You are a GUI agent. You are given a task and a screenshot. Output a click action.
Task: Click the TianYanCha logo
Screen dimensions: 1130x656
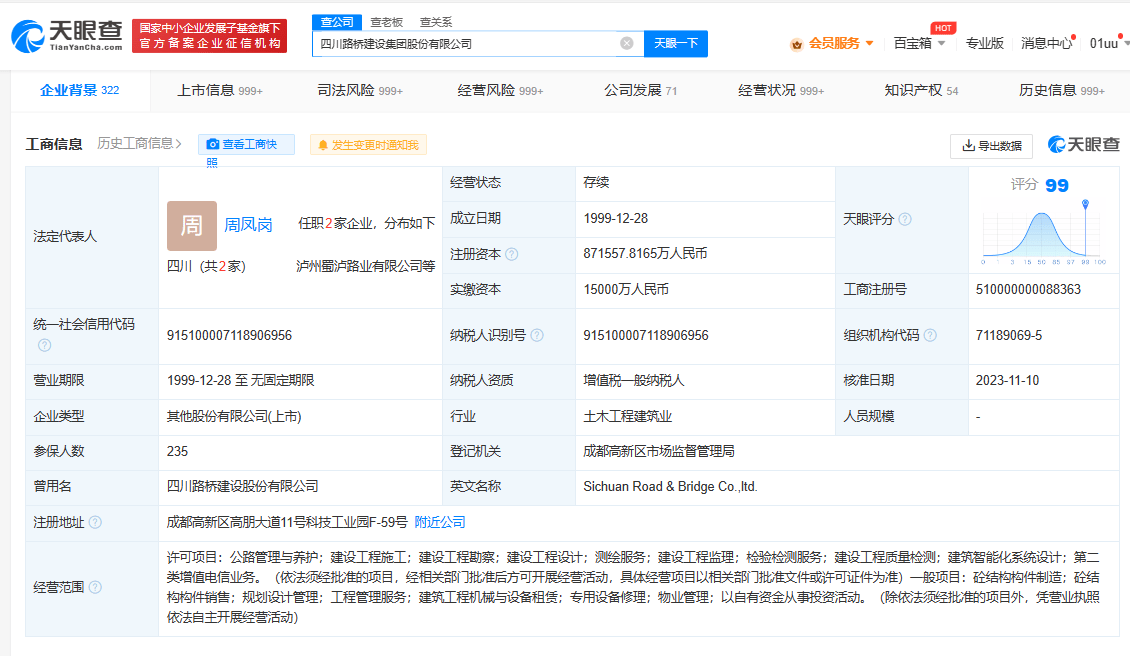[x=67, y=35]
